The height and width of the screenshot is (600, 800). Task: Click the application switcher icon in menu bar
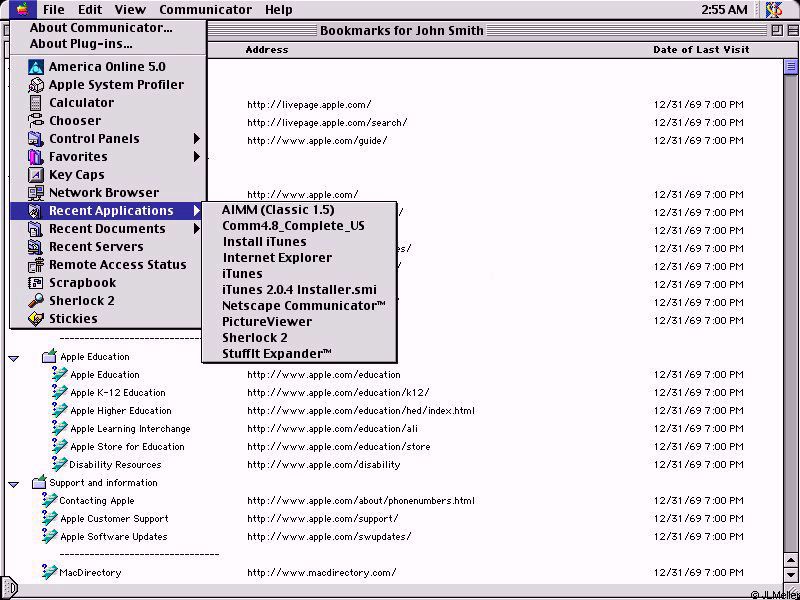(x=774, y=9)
